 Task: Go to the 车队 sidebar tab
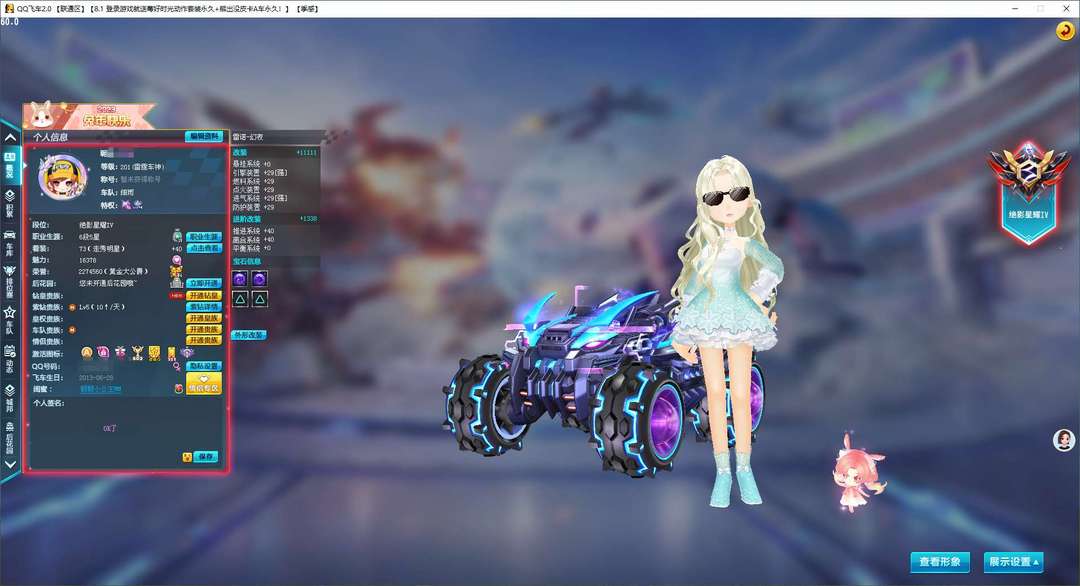click(x=10, y=321)
